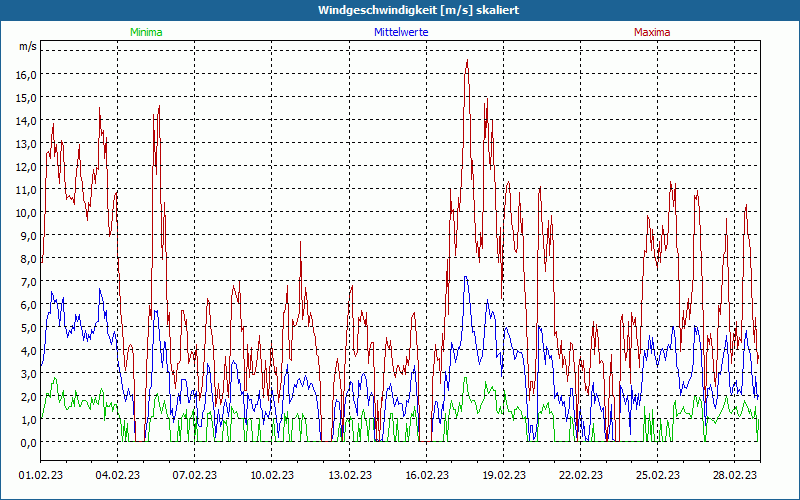
Task: Click the 'm/s' unit label on y-axis
Action: click(27, 47)
